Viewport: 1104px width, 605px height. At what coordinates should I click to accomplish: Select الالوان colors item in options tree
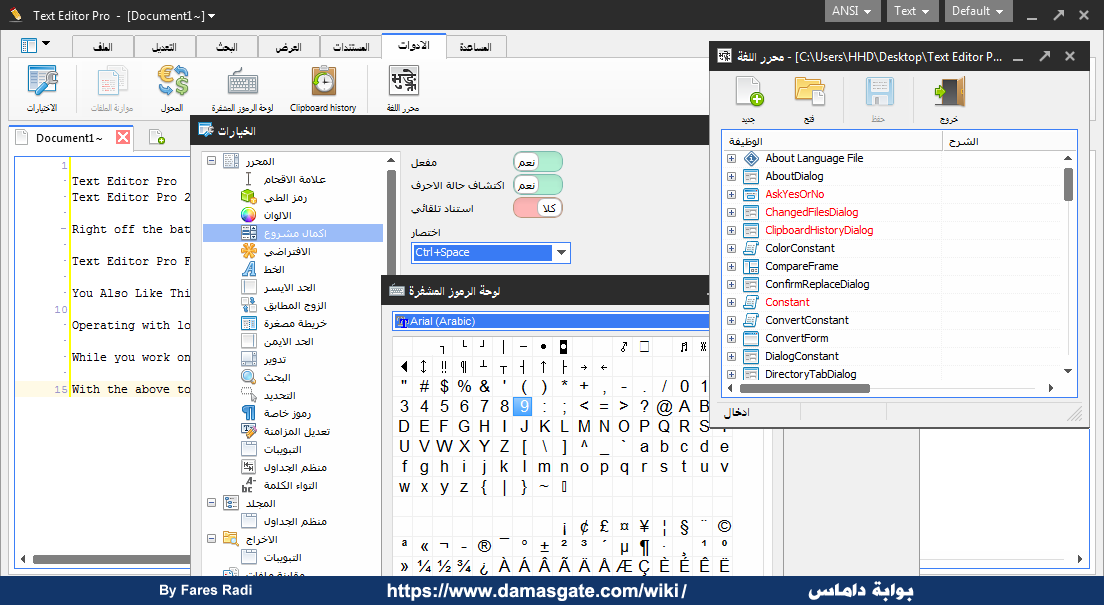coord(277,216)
